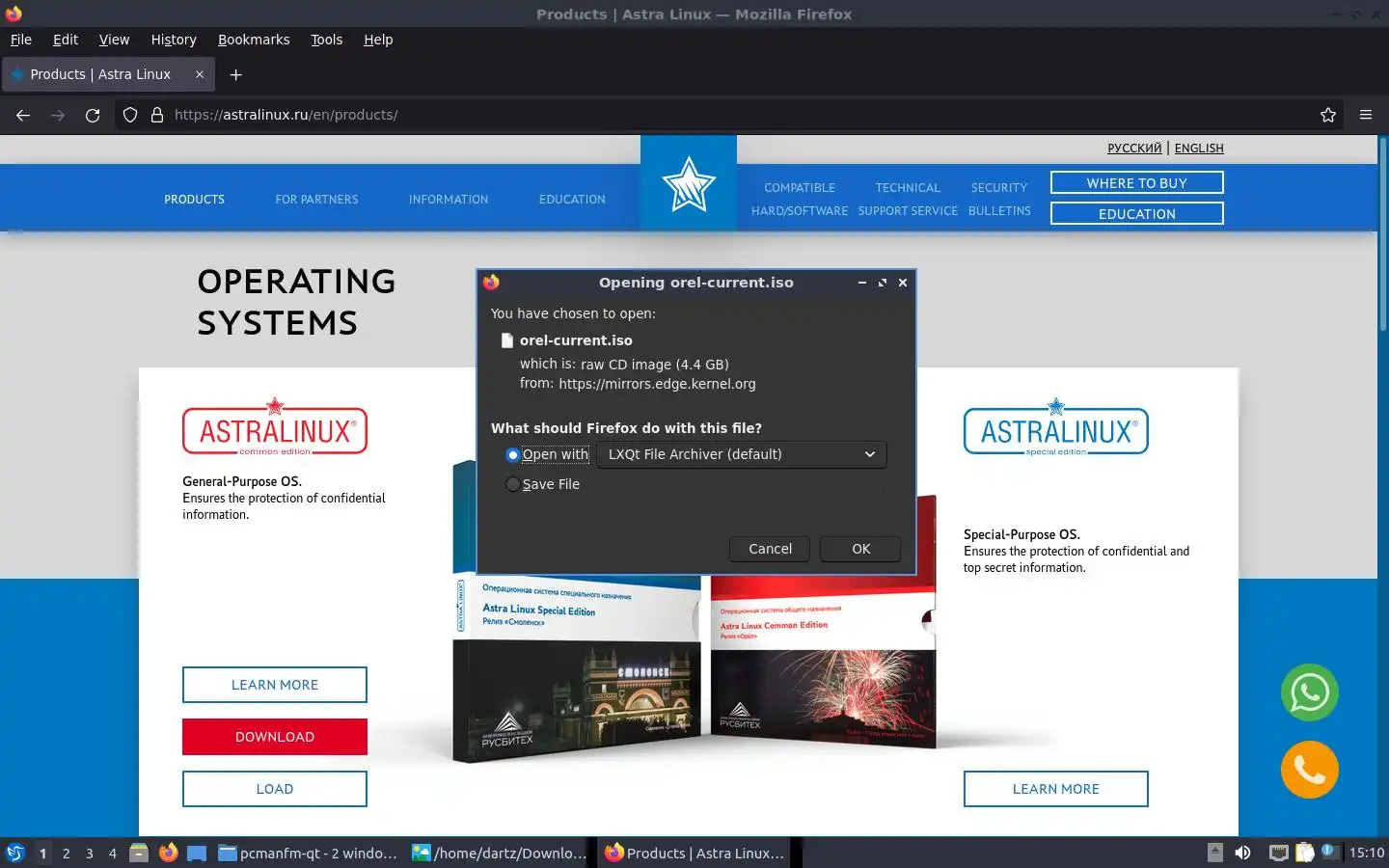Switch site language to РУССКИЙ
This screenshot has width=1389, height=868.
(1134, 149)
